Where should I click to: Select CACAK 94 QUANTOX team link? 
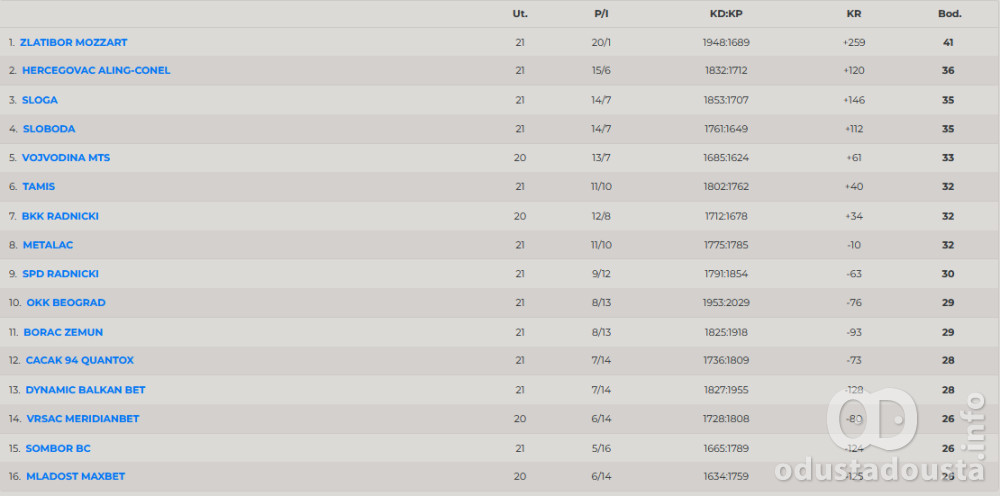80,360
